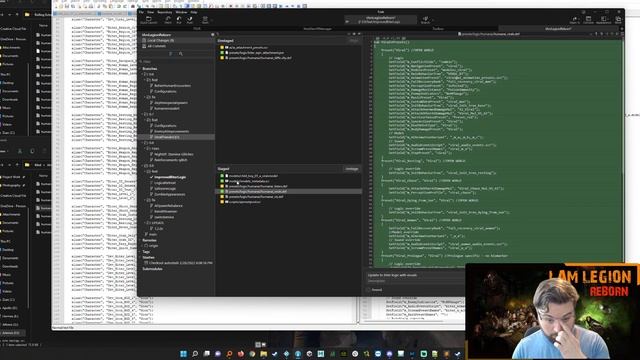Click the commit subject field

coord(415,275)
